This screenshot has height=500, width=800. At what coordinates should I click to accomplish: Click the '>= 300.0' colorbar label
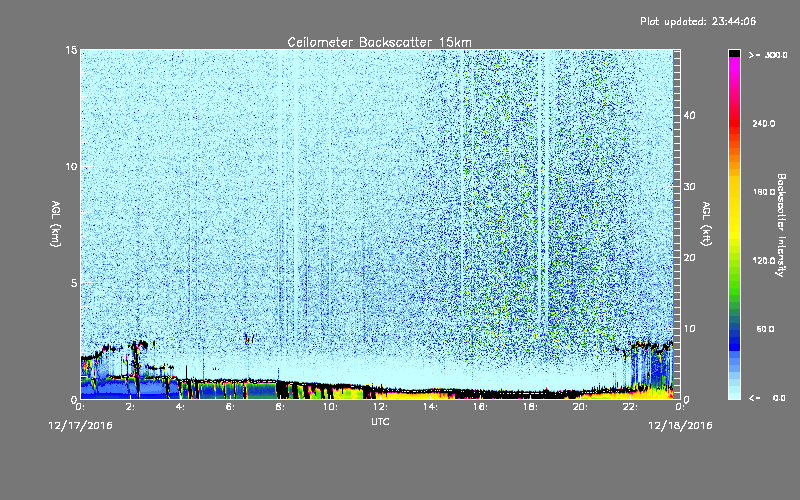[x=768, y=55]
